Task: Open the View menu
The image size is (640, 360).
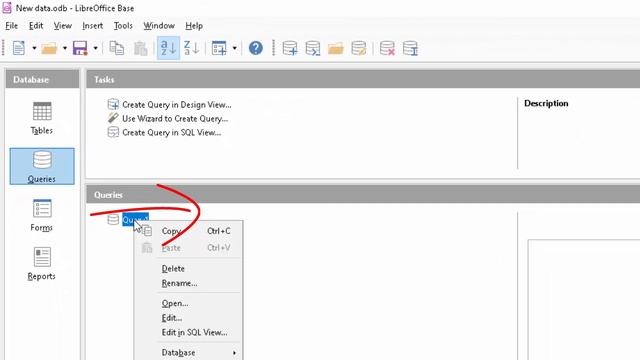Action: pyautogui.click(x=62, y=26)
